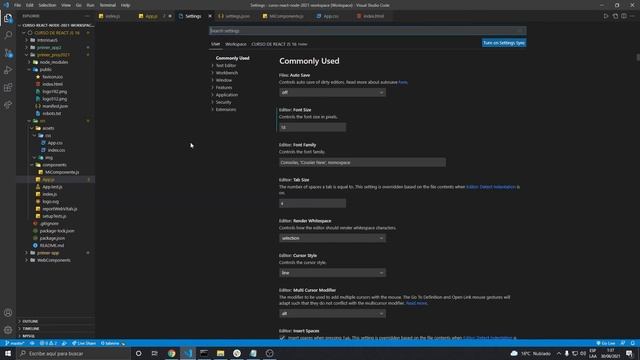Open the Selection menu

(47, 5)
